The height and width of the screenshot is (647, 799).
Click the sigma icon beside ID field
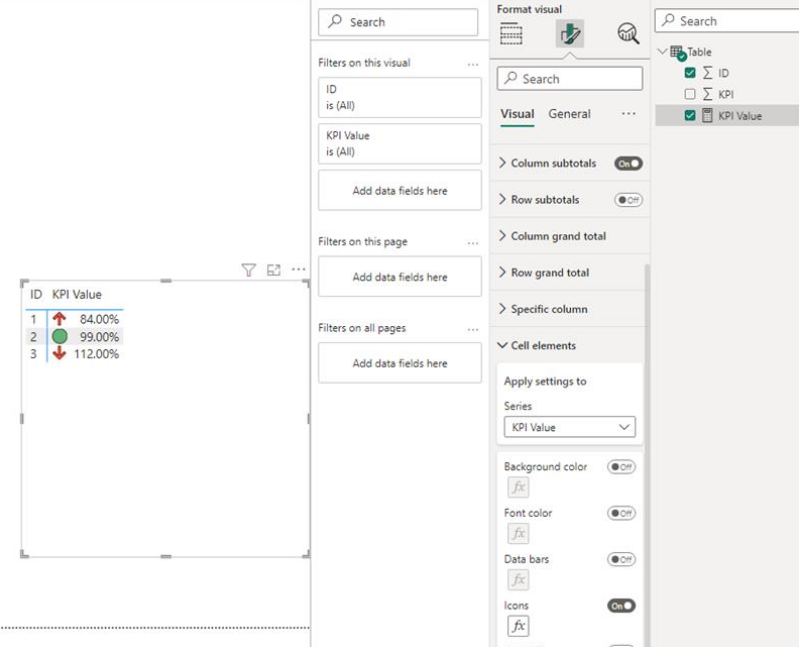pos(707,73)
